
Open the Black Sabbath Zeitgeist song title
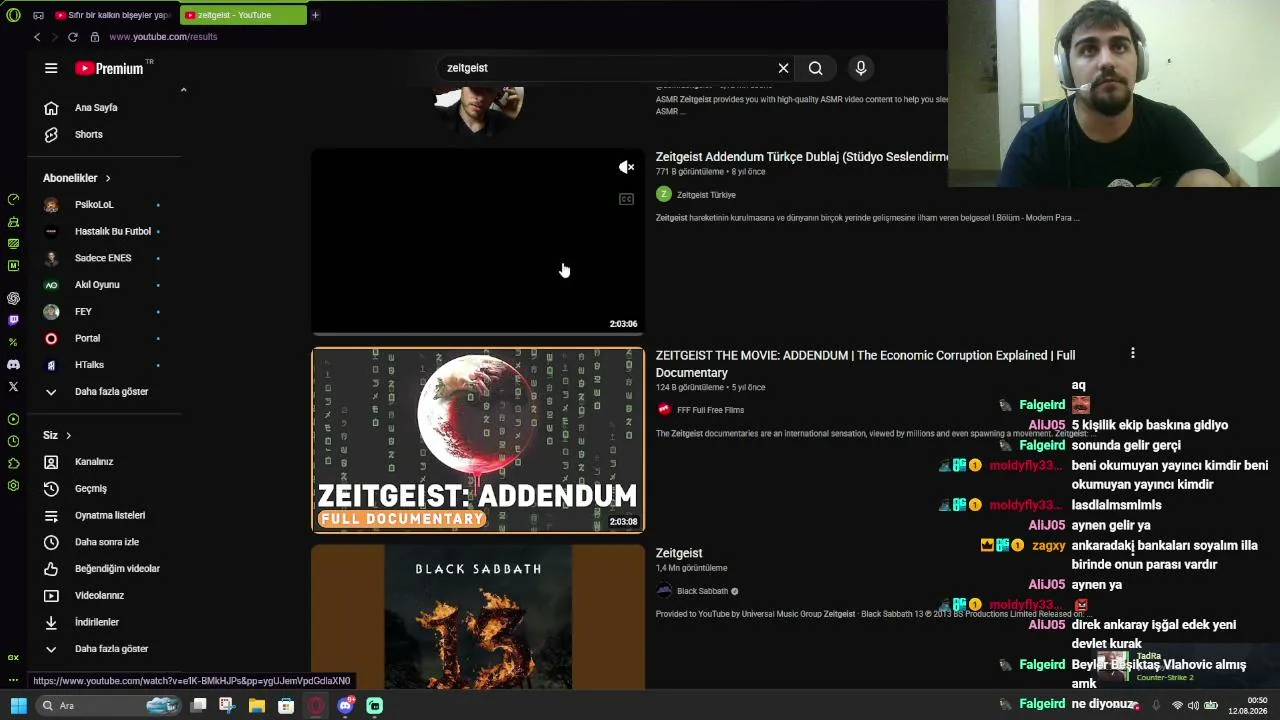coord(679,553)
